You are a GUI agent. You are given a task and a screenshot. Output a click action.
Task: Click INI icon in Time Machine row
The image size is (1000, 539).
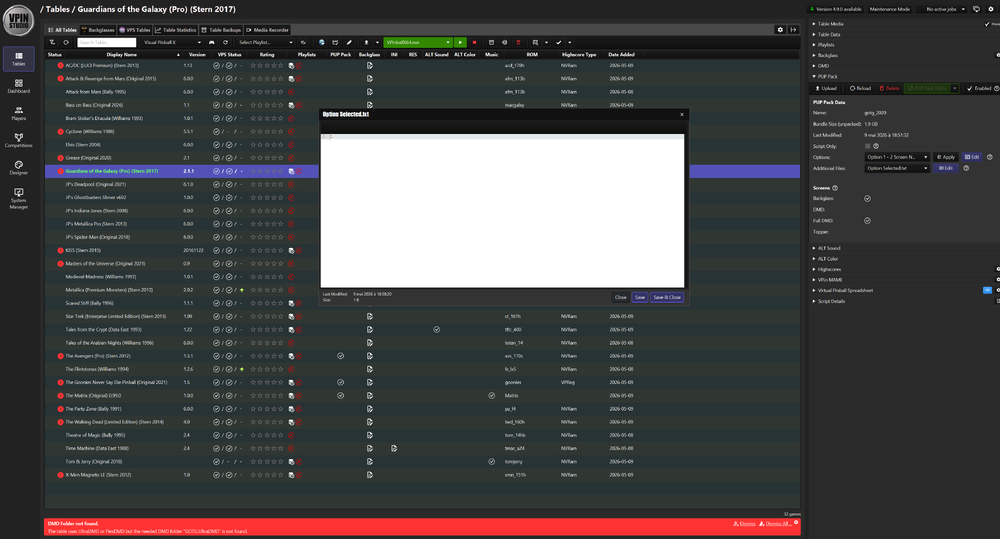(394, 448)
